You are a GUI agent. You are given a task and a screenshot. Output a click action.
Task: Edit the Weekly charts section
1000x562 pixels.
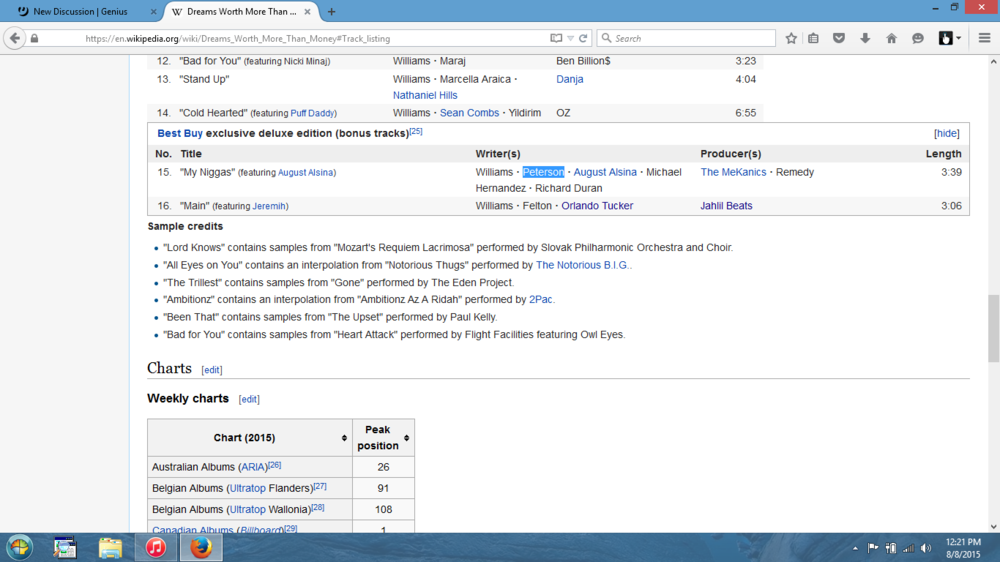point(249,399)
